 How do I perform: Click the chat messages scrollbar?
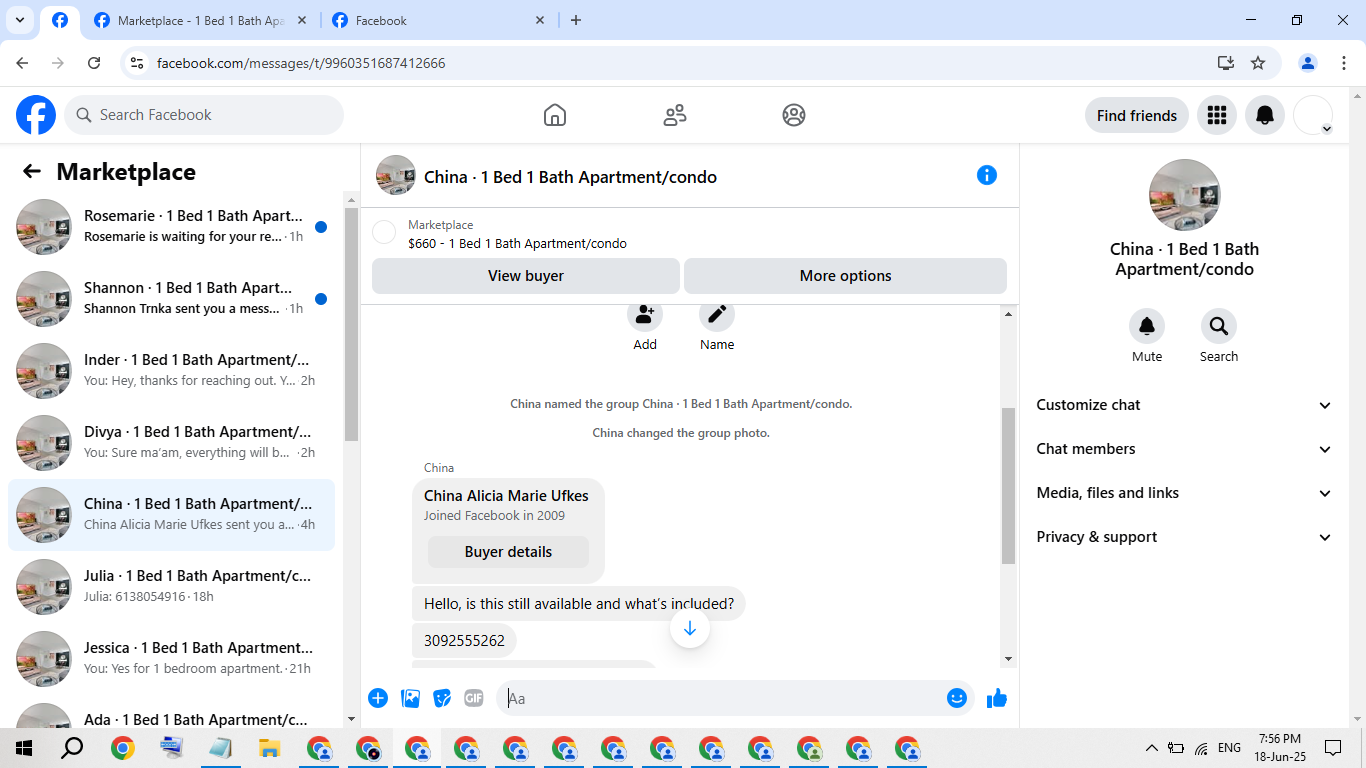1008,485
